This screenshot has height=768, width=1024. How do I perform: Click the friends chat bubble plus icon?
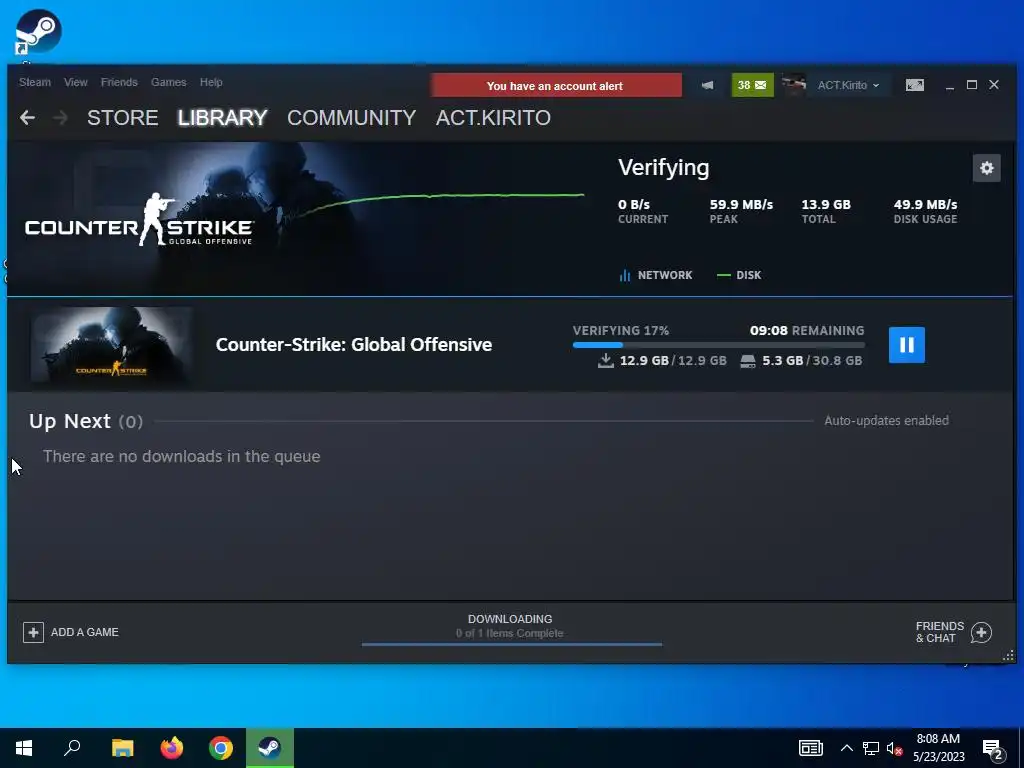981,632
